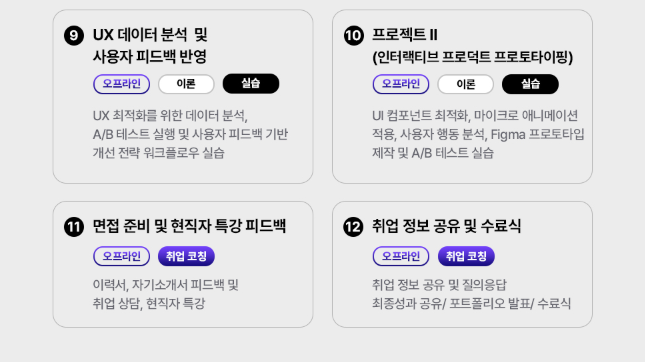Viewport: 645px width, 362px height.
Task: Click the number 10 circle badge
Action: 354,35
